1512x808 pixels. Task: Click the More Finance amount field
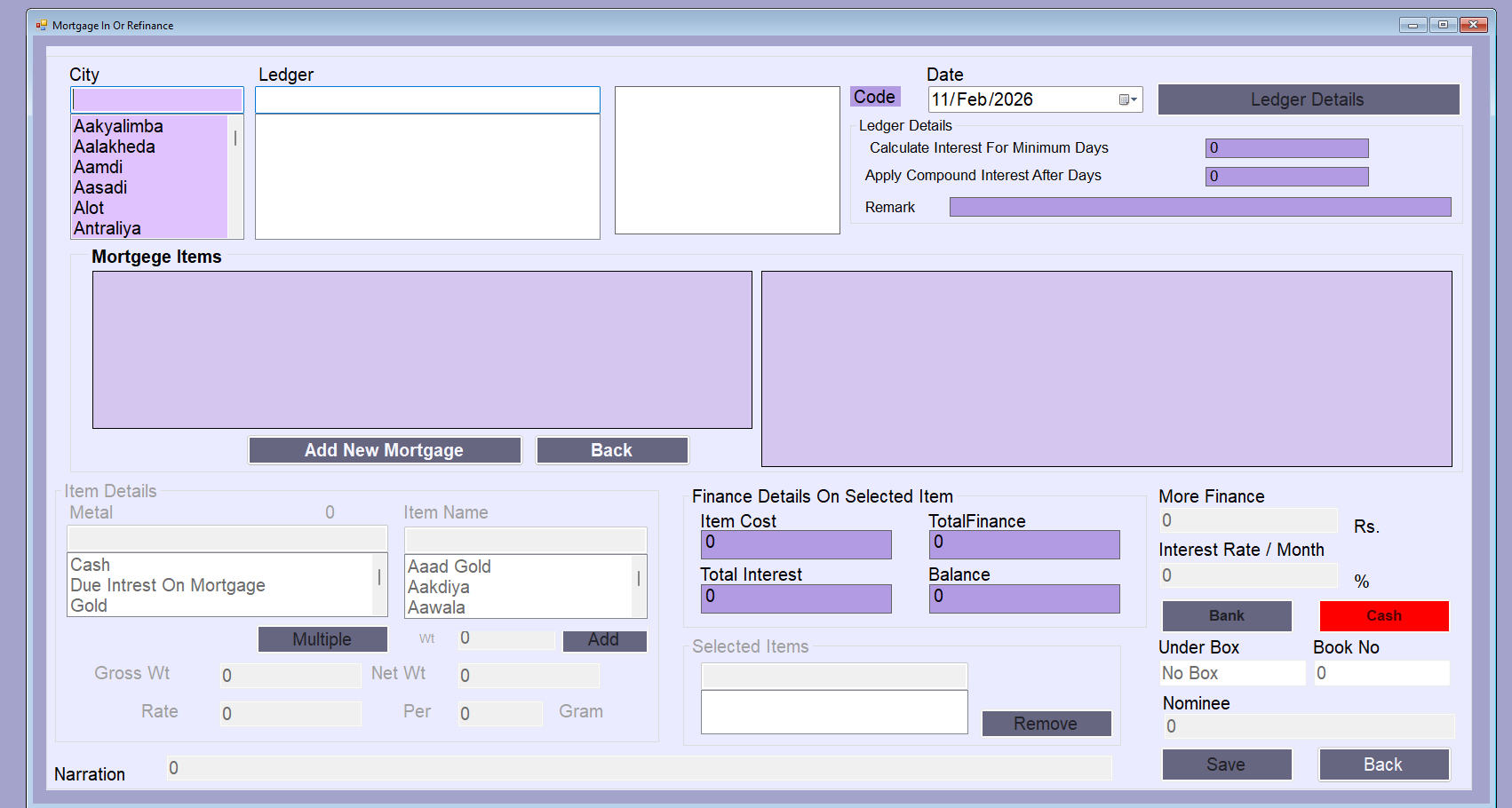pyautogui.click(x=1248, y=521)
